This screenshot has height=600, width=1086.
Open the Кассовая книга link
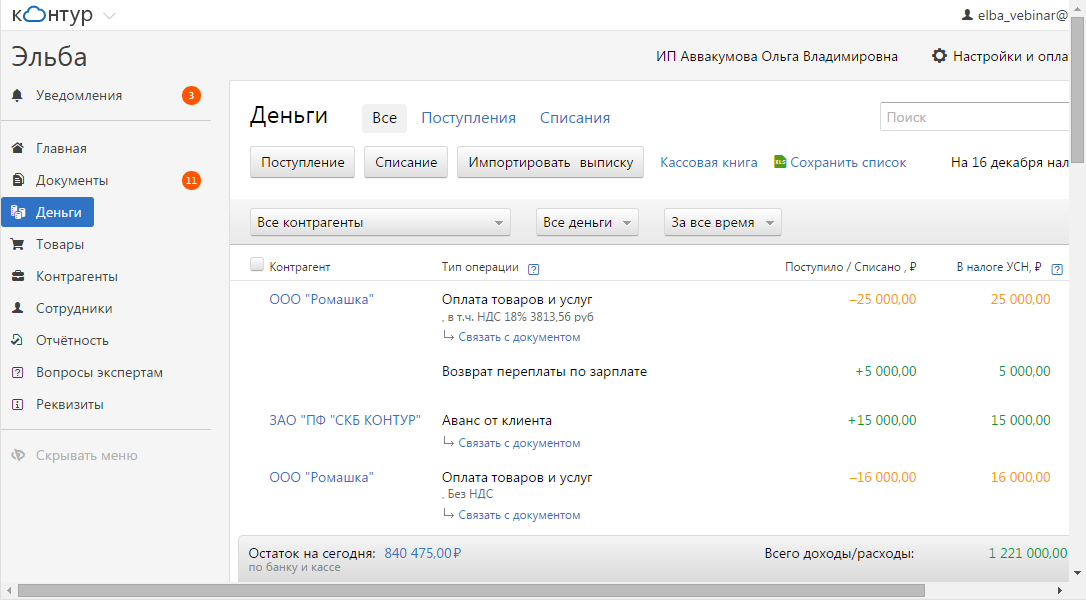[709, 162]
